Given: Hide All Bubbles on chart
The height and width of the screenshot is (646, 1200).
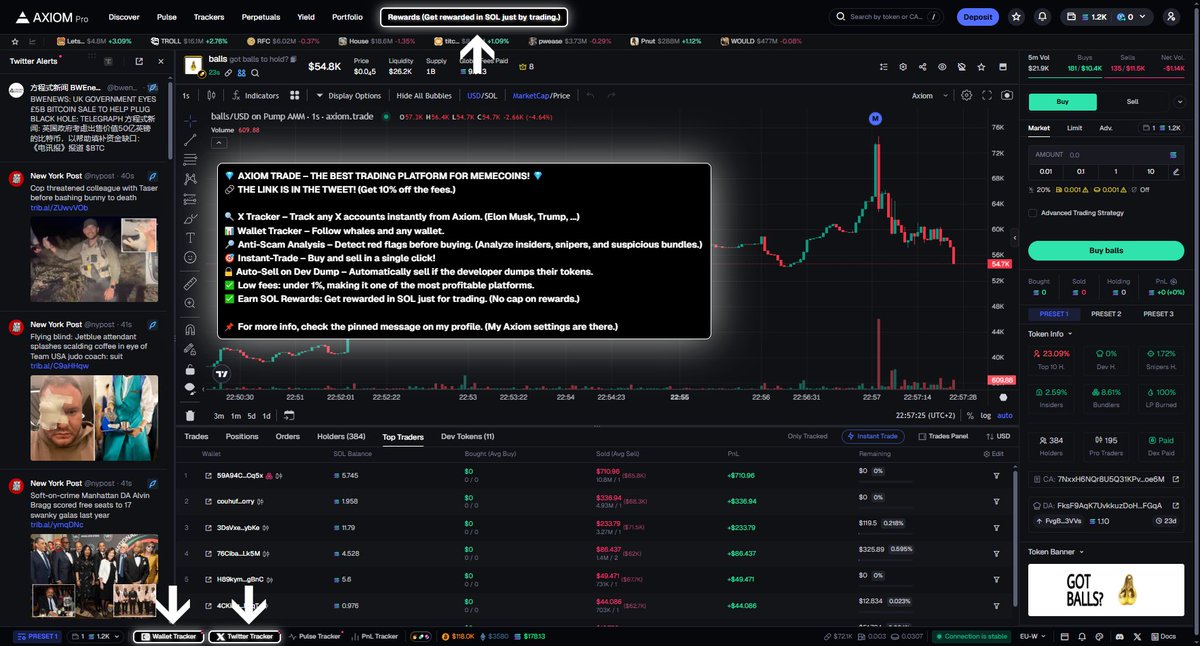Looking at the screenshot, I should (424, 96).
